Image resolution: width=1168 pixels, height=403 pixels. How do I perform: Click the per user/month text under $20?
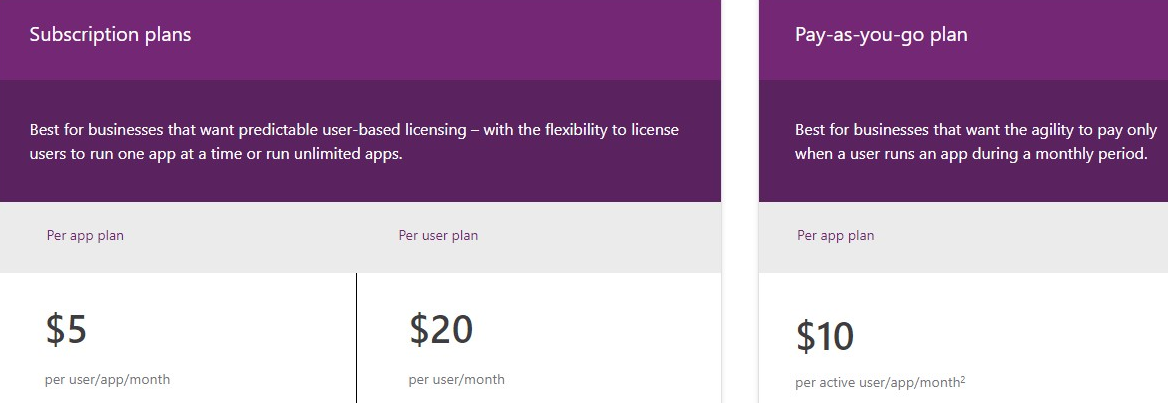click(x=457, y=380)
